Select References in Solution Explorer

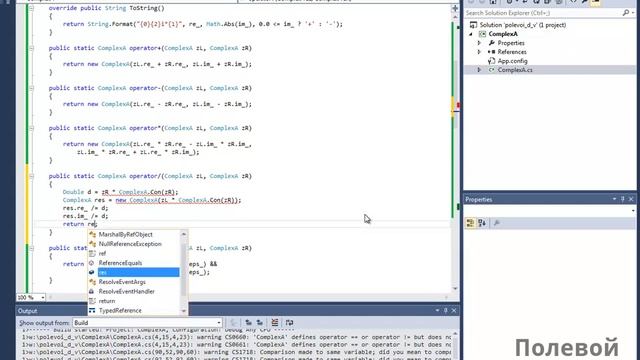512,52
